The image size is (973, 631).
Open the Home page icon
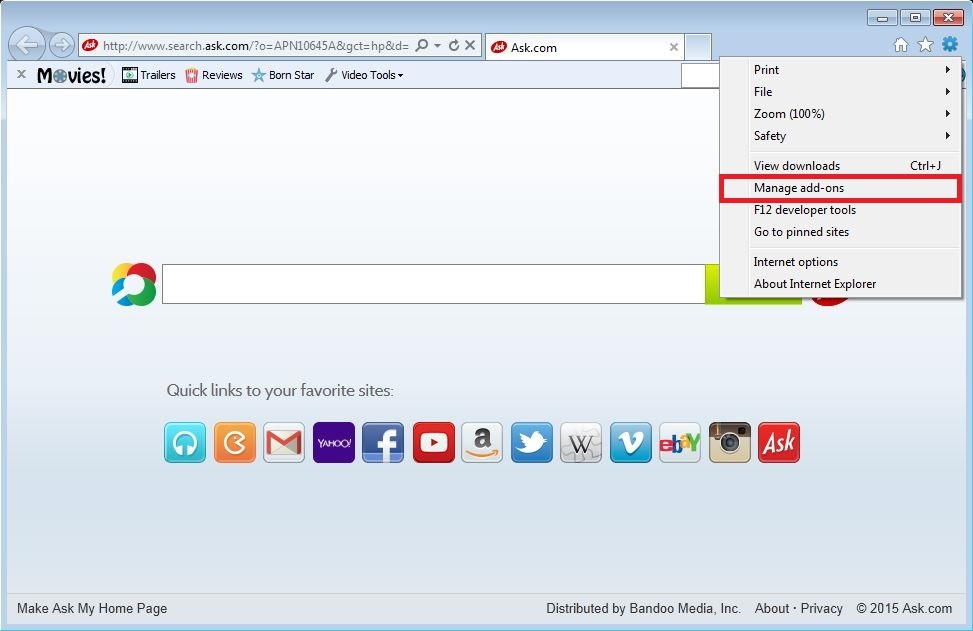point(900,45)
